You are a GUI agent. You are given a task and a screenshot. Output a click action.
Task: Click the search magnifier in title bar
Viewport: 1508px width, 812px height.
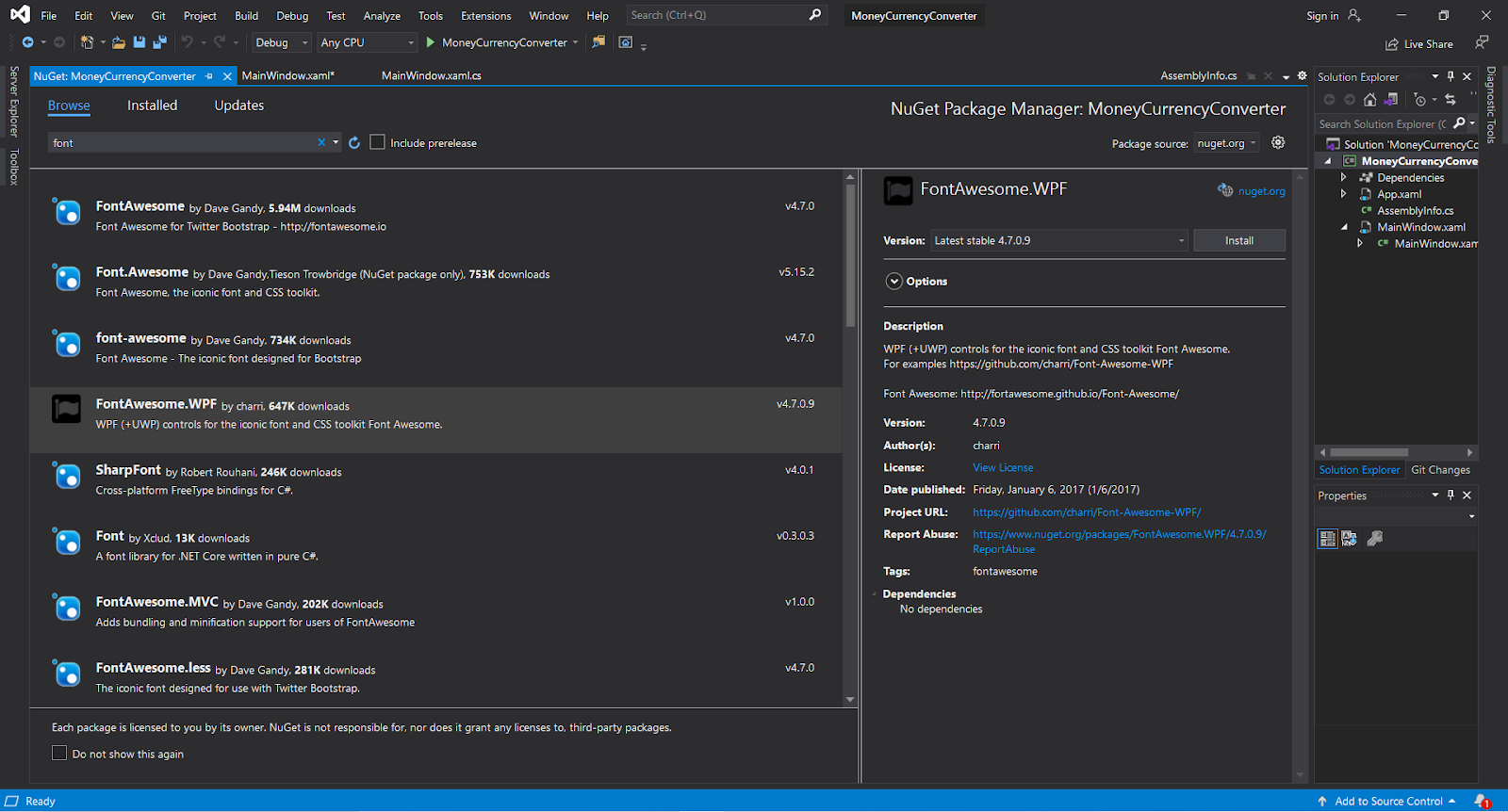[x=815, y=15]
